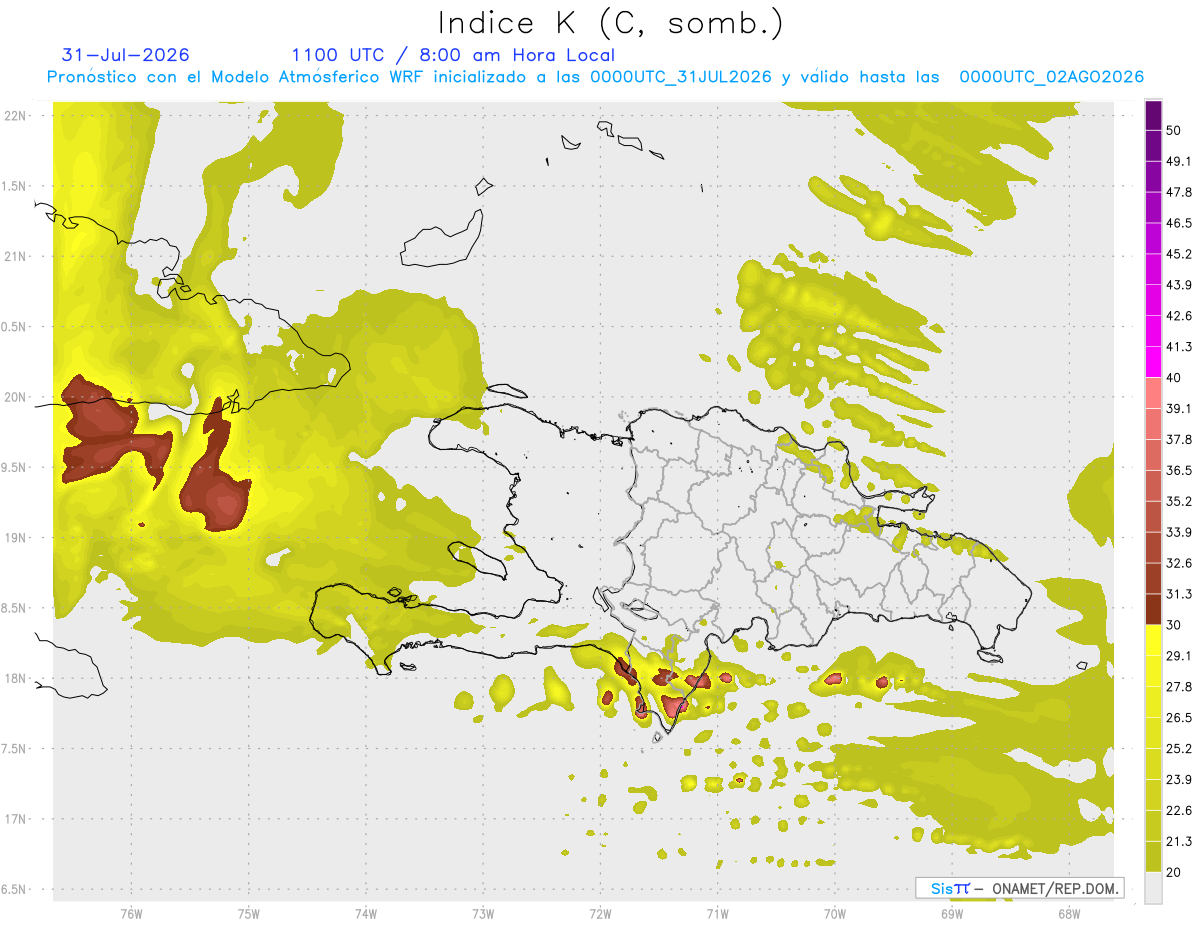Select olive colorbar segment between 20 and 21.3
The height and width of the screenshot is (927, 1200).
pyautogui.click(x=1153, y=856)
